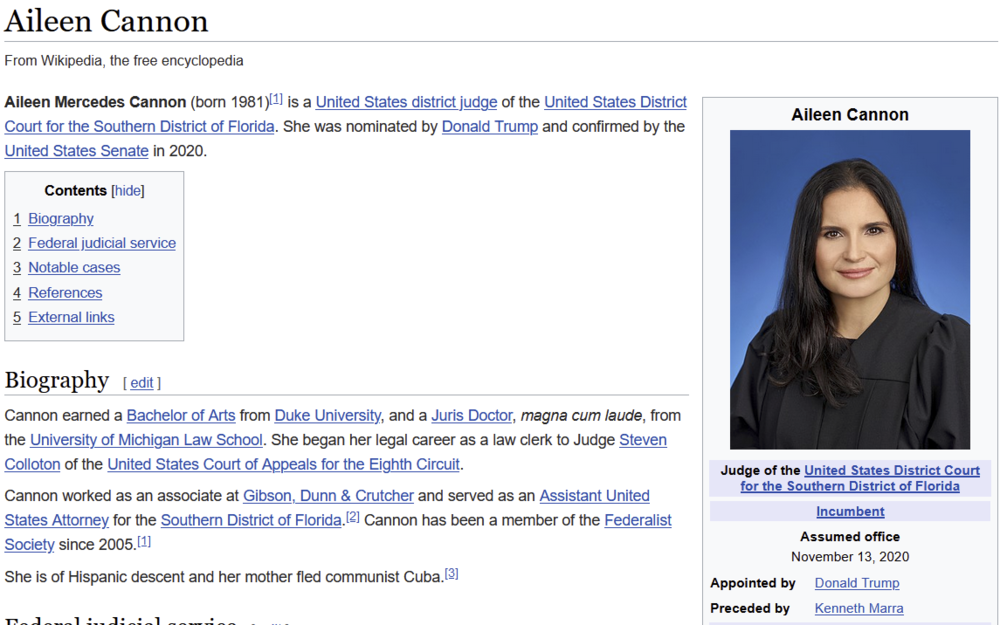Open External links contents entry
Screen dimensions: 1000x625
click(x=71, y=318)
